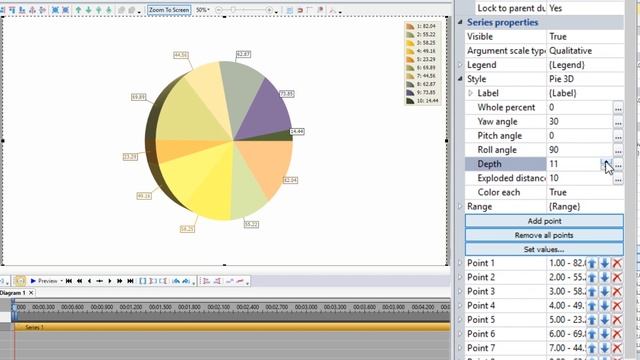Image resolution: width=640 pixels, height=360 pixels.
Task: Click the fast-forward double-arrow icon
Action: (120, 281)
